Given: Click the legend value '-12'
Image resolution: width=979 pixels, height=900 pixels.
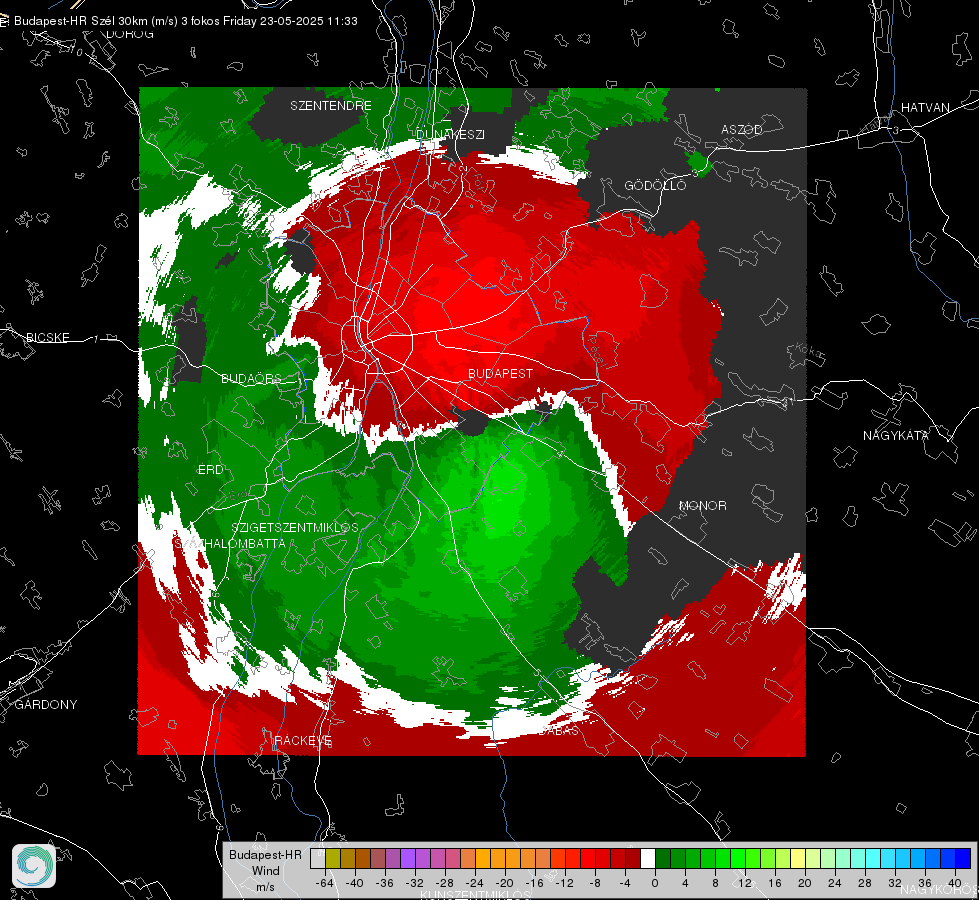Looking at the screenshot, I should (564, 883).
